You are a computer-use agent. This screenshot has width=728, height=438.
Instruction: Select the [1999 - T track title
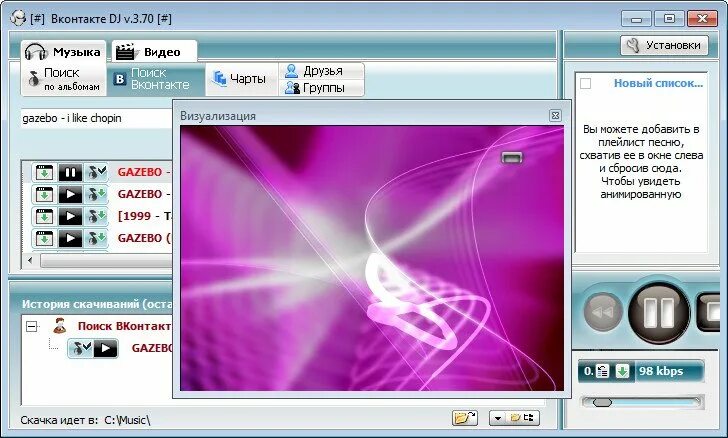pos(145,216)
